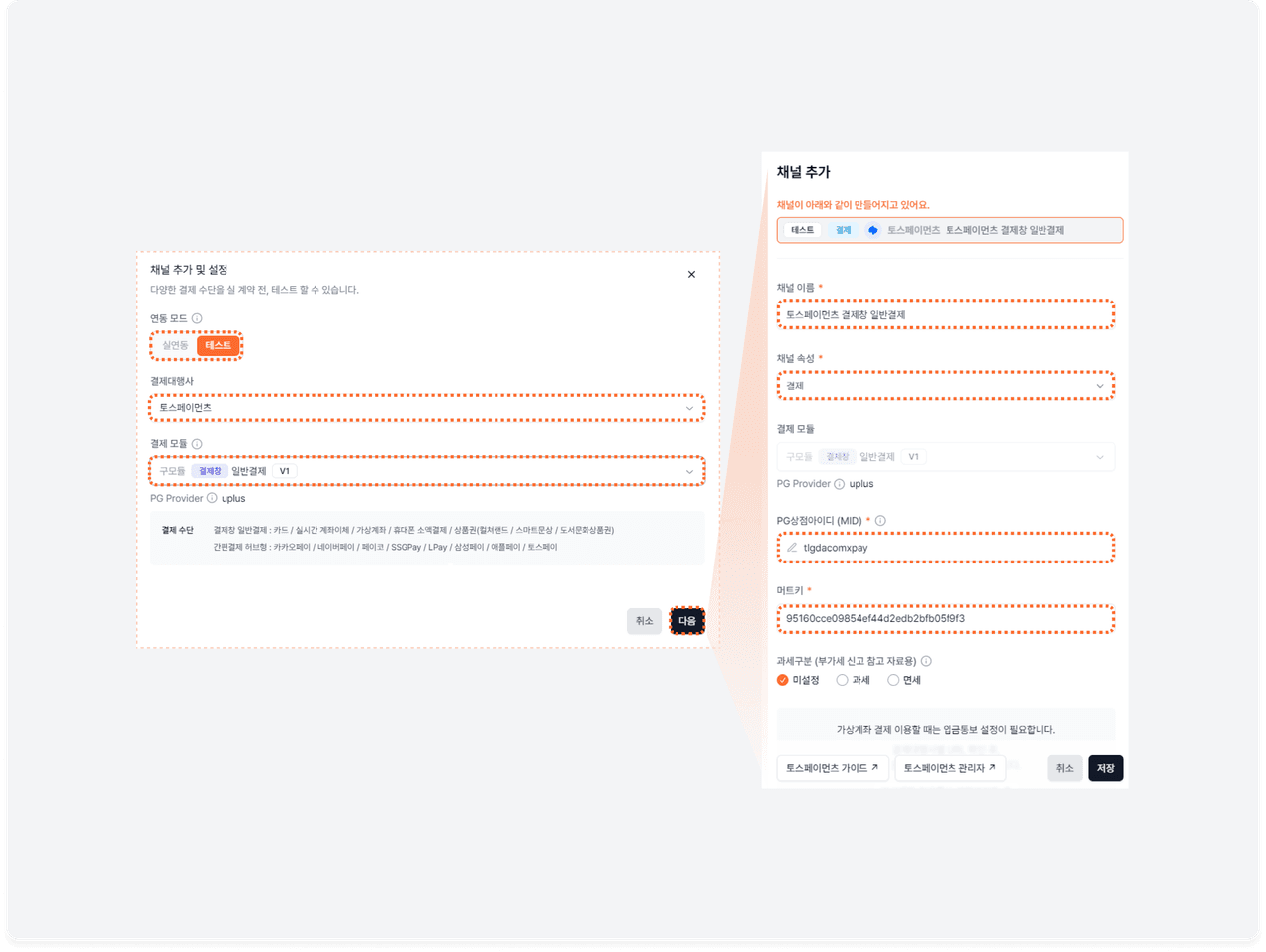Screen dimensions: 1266x952
Task: Open the 결제대행사 dropdown showing 토스페이먼츠
Action: 426,408
